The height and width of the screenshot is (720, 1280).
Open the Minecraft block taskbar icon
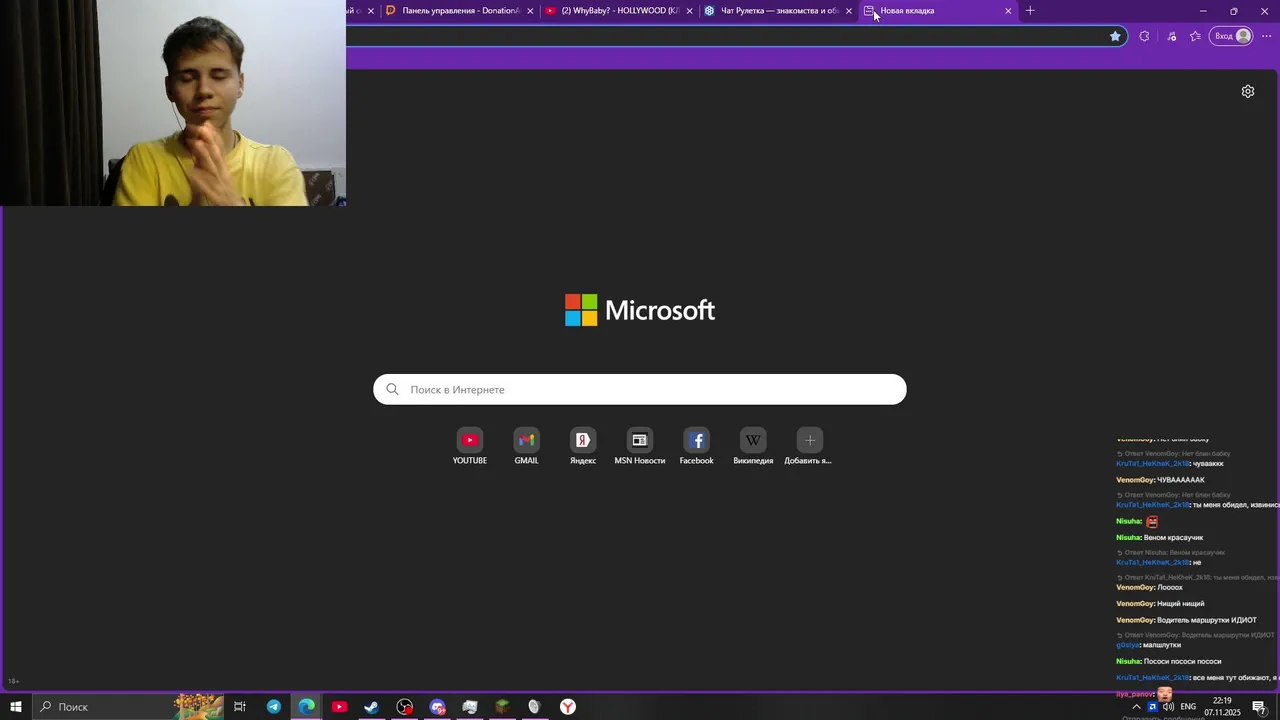click(502, 707)
